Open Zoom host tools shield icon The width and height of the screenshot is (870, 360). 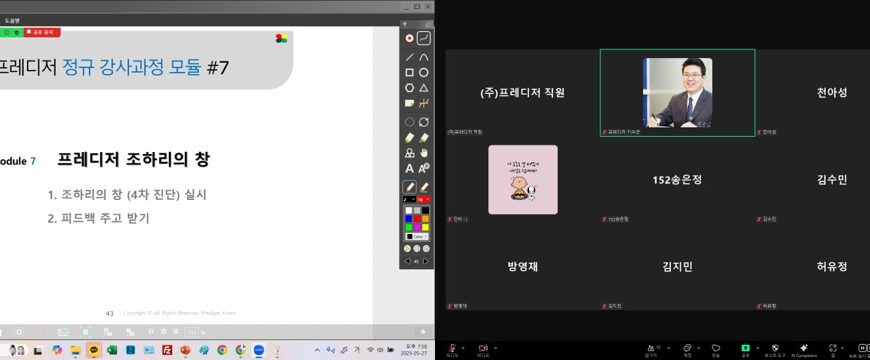click(x=775, y=349)
